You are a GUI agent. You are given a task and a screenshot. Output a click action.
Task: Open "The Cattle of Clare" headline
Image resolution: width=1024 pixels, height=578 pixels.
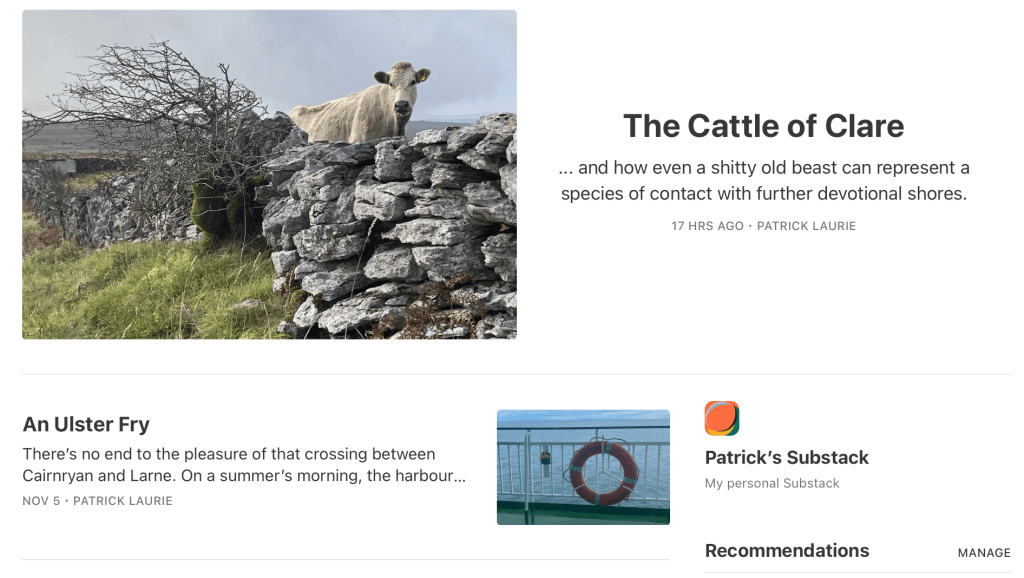coord(763,126)
